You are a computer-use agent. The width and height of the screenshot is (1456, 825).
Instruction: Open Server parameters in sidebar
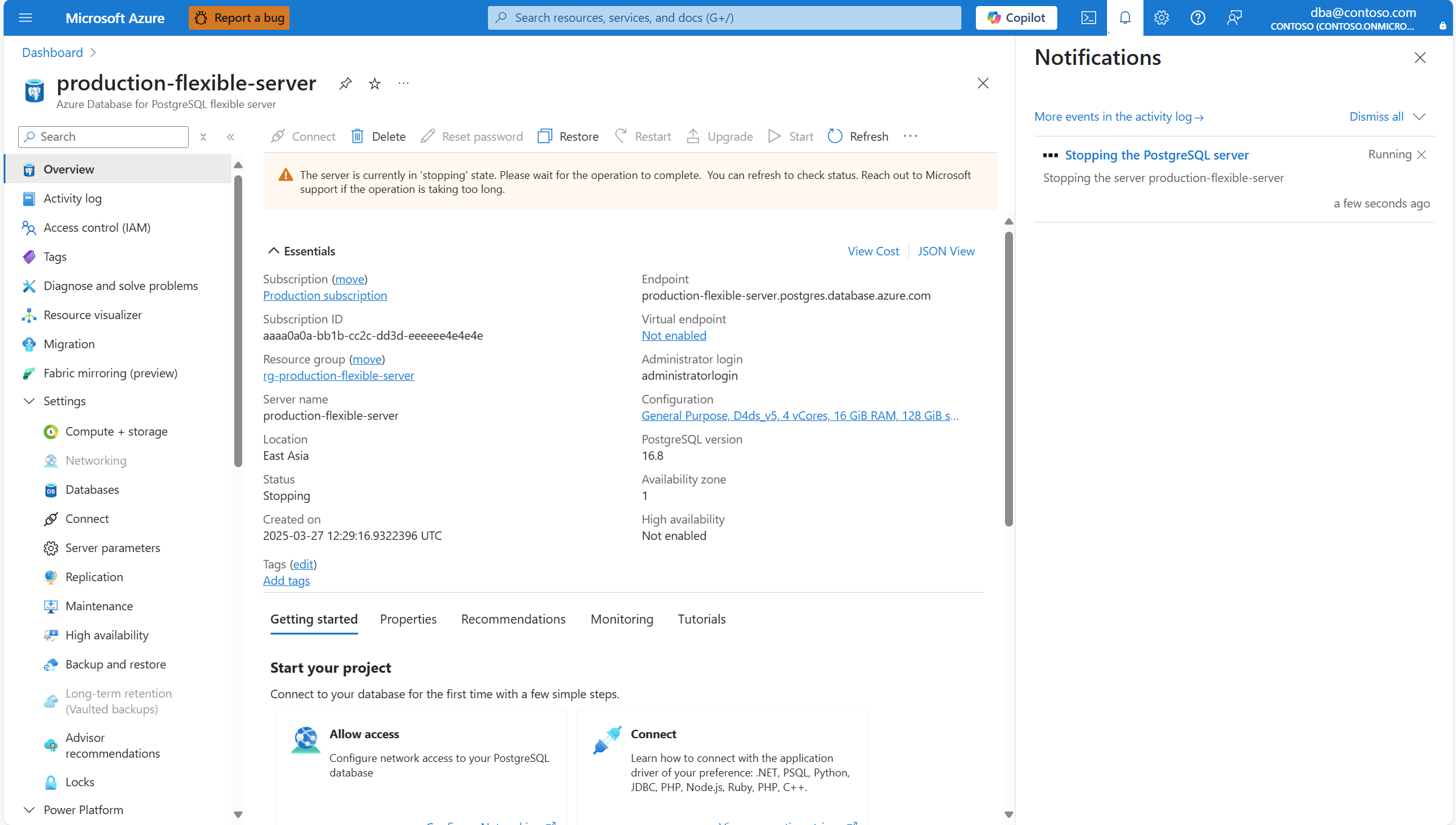coord(112,548)
